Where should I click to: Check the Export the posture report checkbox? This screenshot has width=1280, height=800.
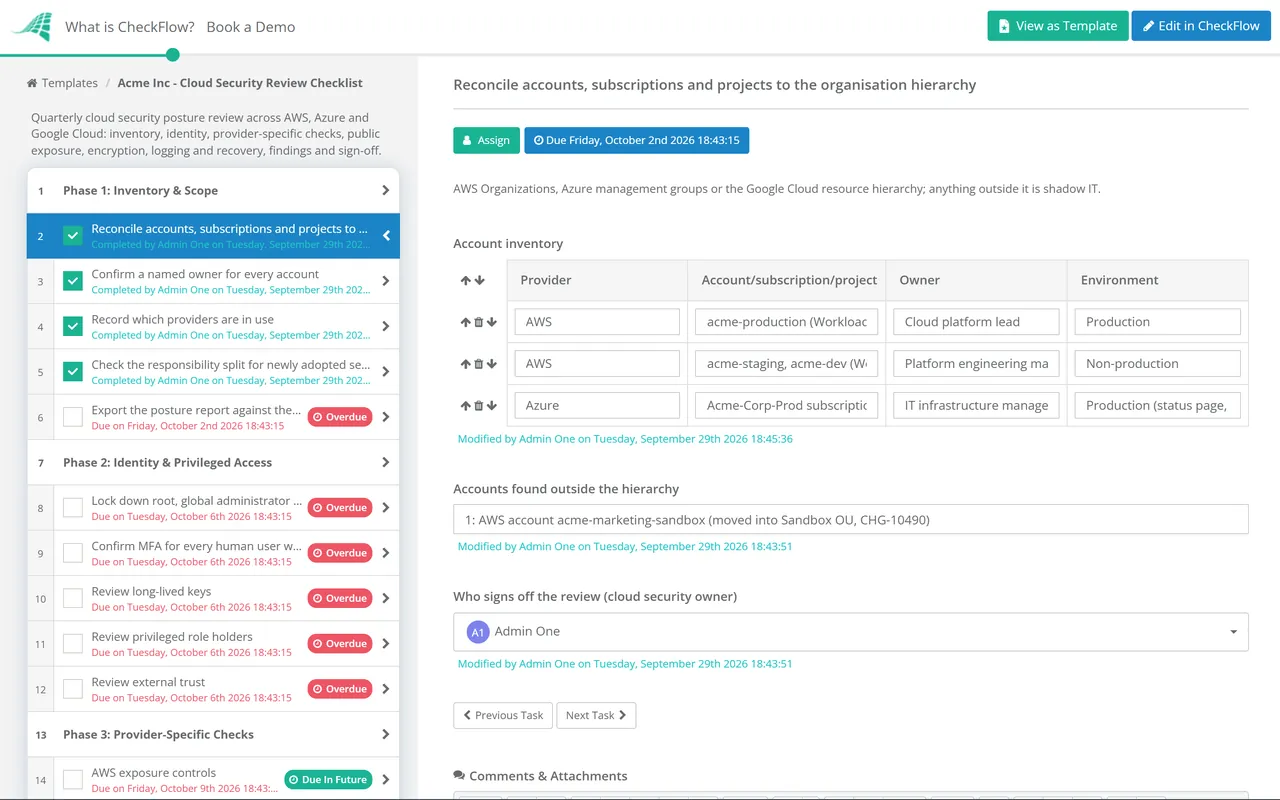[73, 417]
